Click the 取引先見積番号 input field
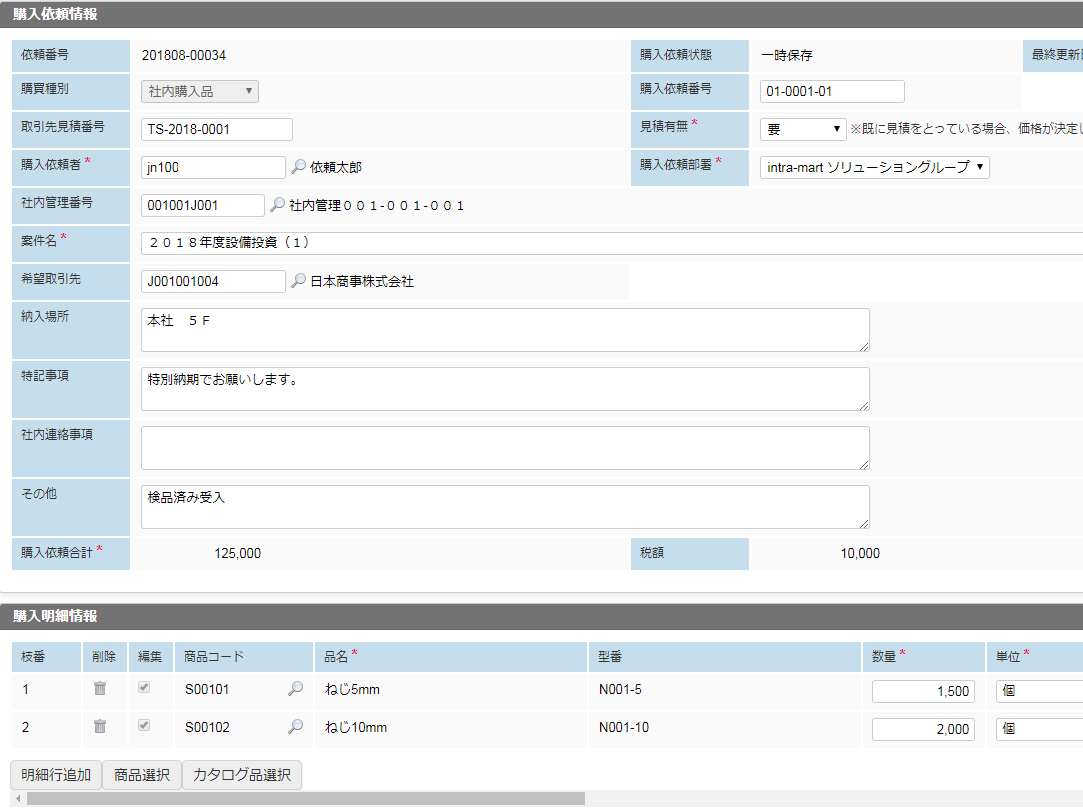Image resolution: width=1083 pixels, height=812 pixels. pos(217,129)
